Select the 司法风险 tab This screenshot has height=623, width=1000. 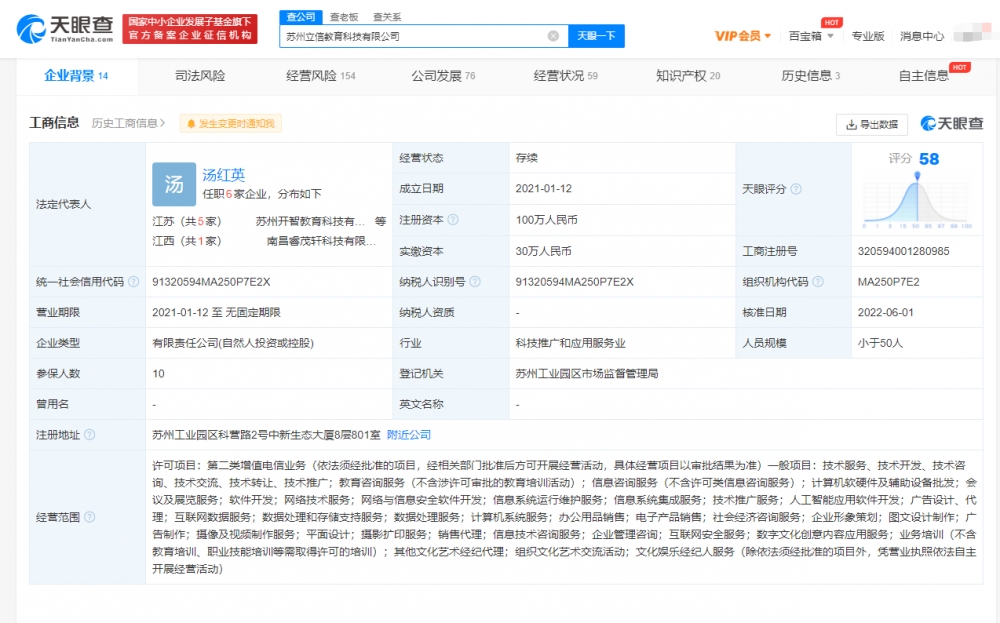tap(200, 76)
